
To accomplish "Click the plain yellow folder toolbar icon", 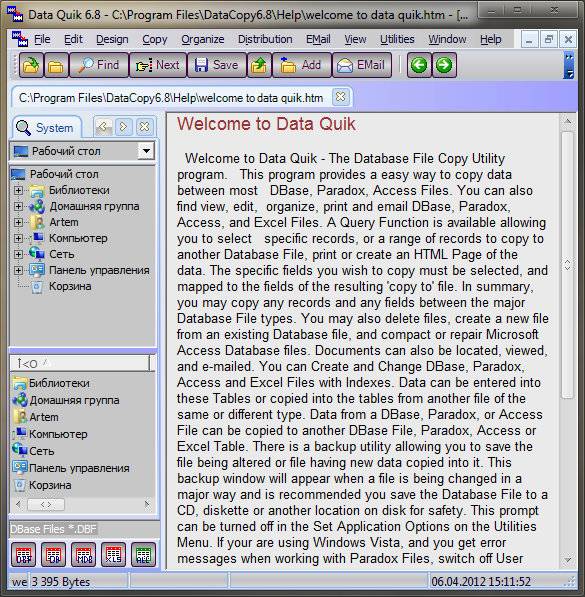I will click(56, 65).
